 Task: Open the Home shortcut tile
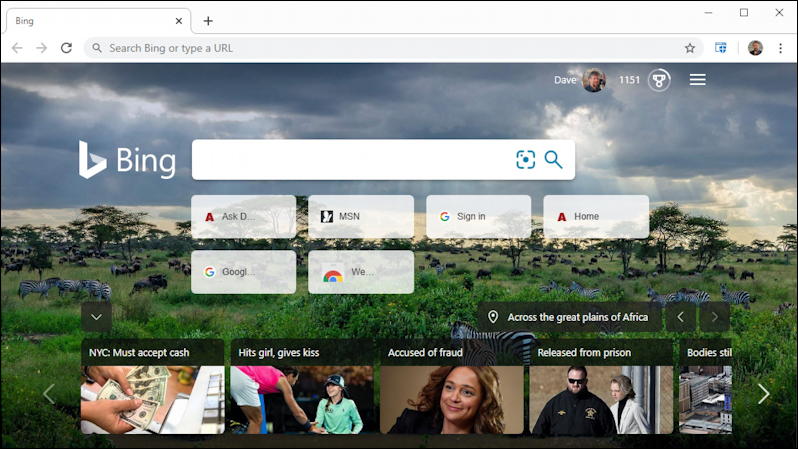[x=596, y=216]
